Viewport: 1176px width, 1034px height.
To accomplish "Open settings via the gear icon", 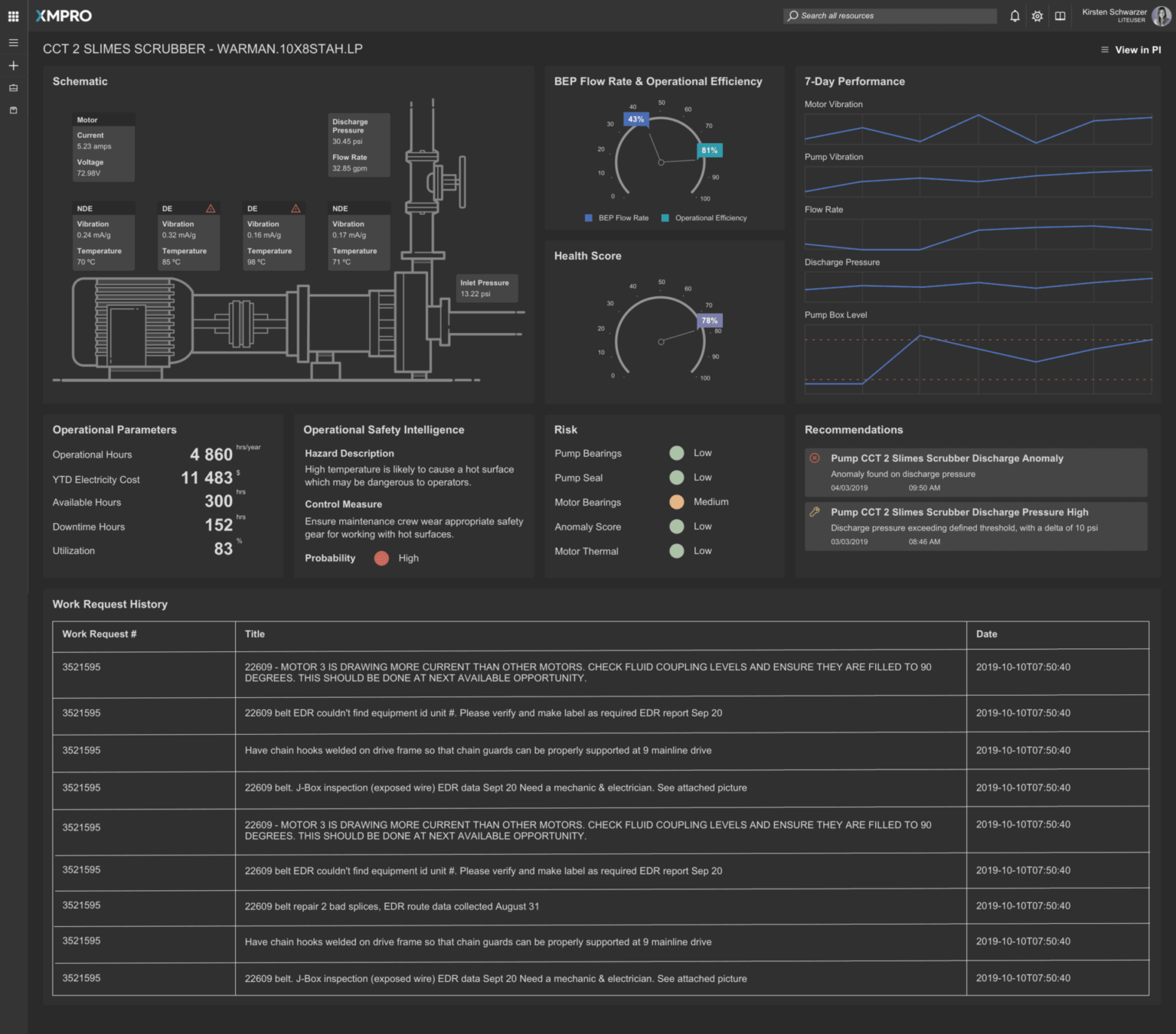I will [1037, 16].
